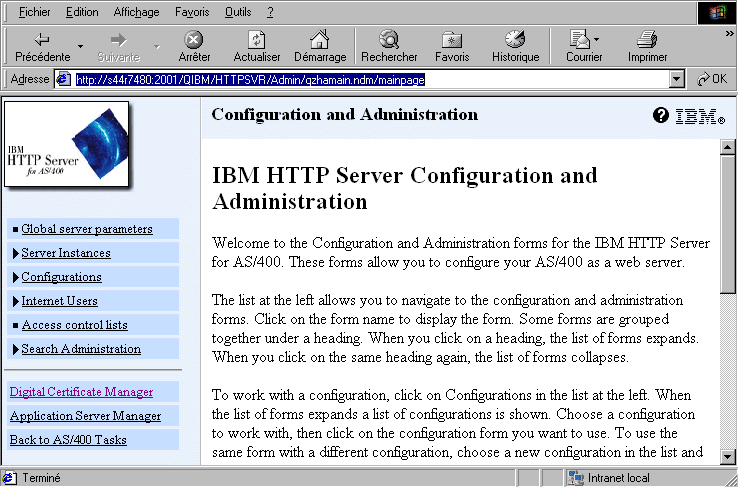Expand the Search Administration triangle

pos(16,349)
